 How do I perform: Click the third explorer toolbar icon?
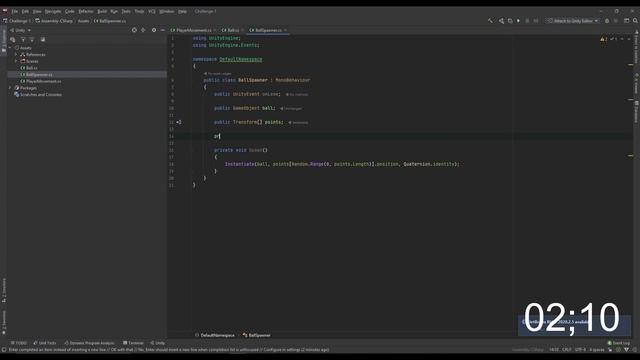[x=32, y=40]
